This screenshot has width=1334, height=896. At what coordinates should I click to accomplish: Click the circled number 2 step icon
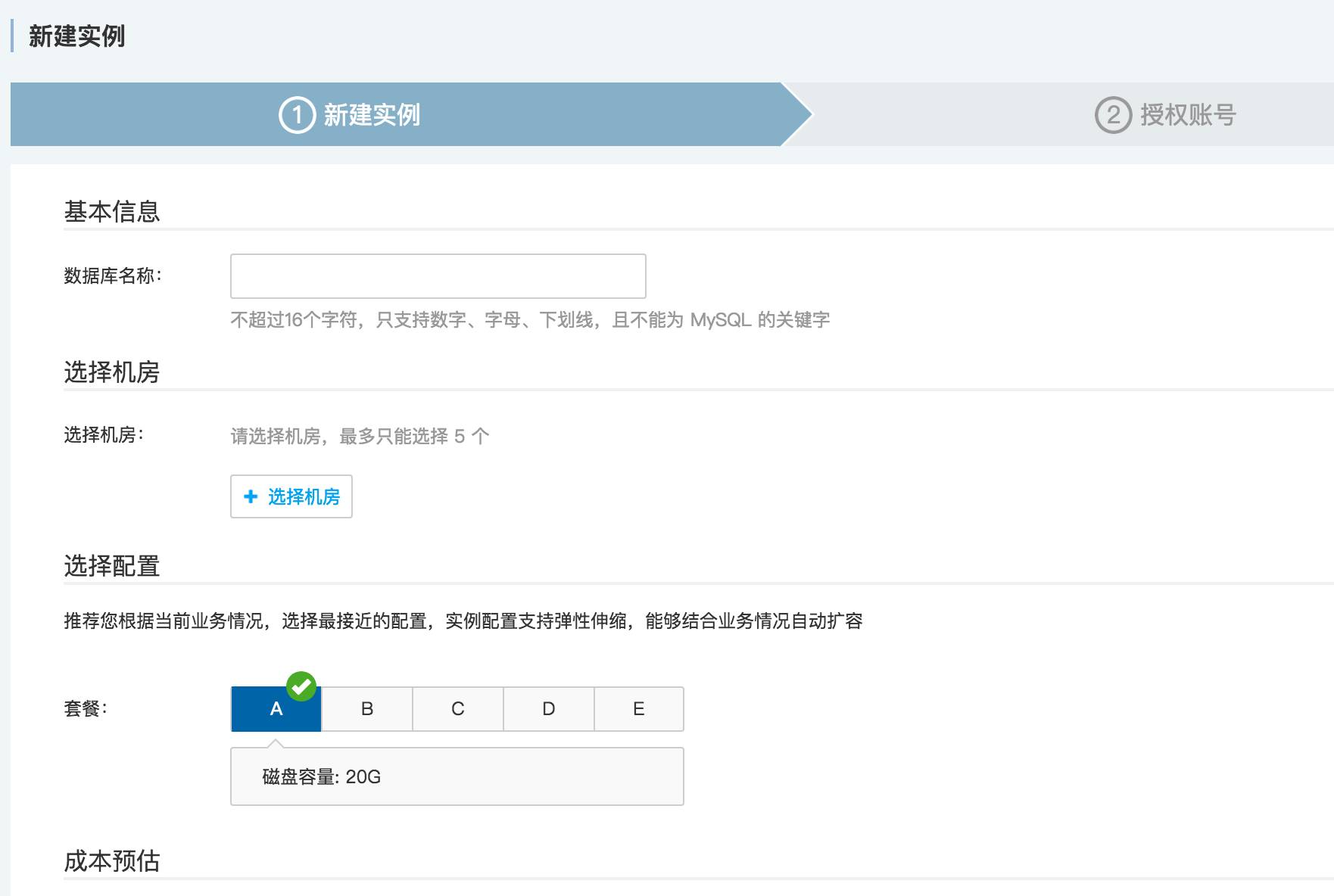coord(1113,115)
